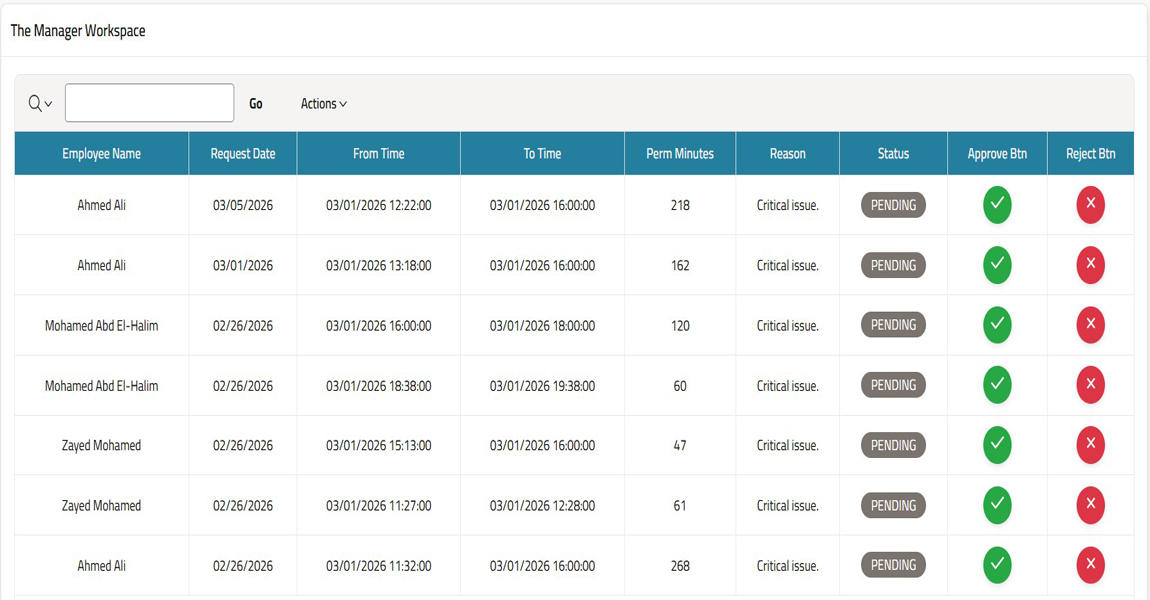Reject the first row's pending request
1150x600 pixels.
tap(1090, 204)
